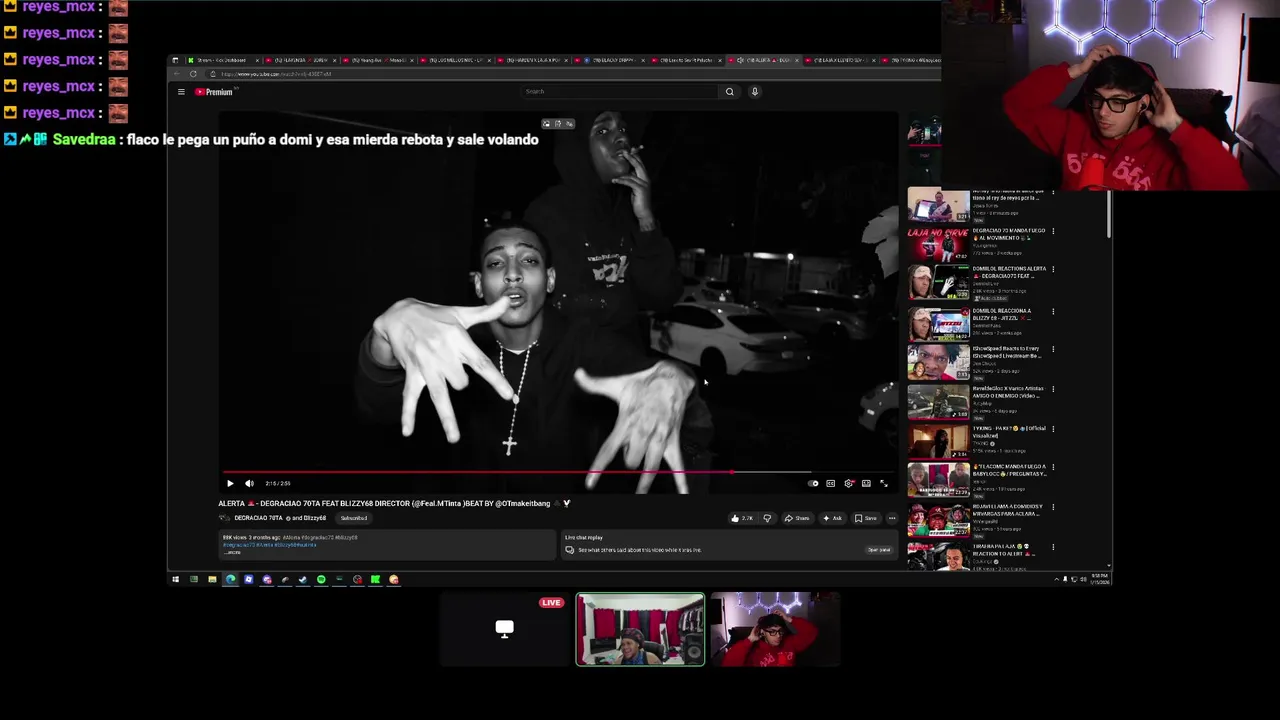Screen dimensions: 1280x720
Task: Mute the video with the speaker icon
Action: [249, 483]
